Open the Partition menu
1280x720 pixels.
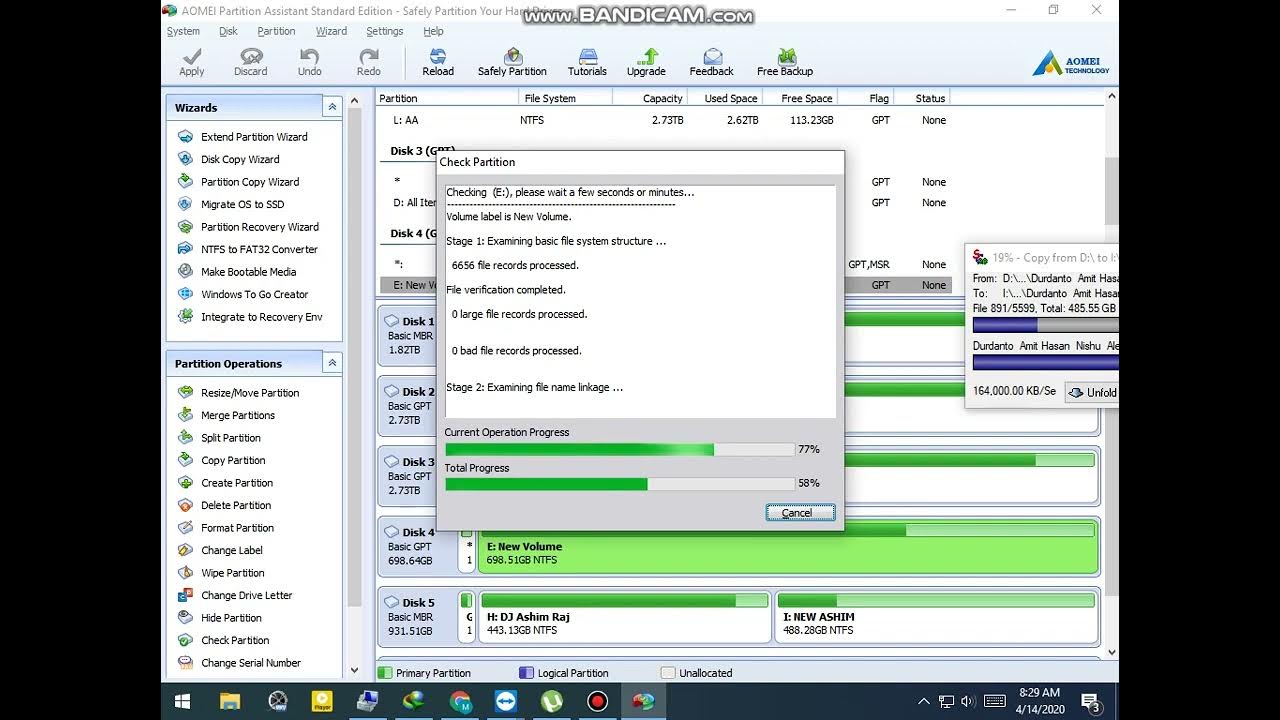point(276,31)
